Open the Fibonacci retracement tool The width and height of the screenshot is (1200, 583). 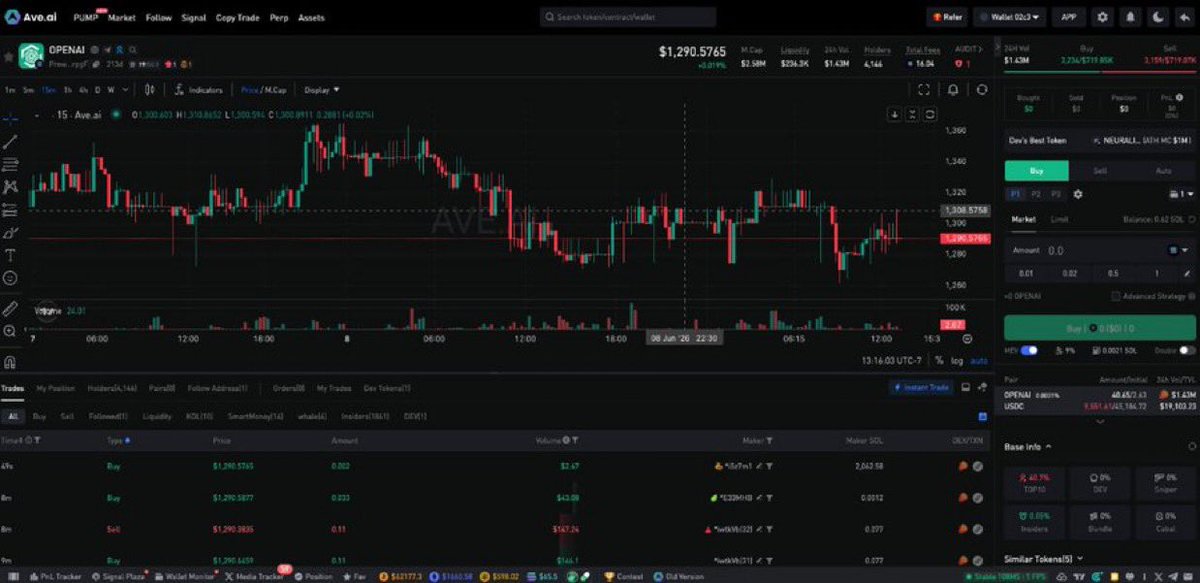coord(11,164)
